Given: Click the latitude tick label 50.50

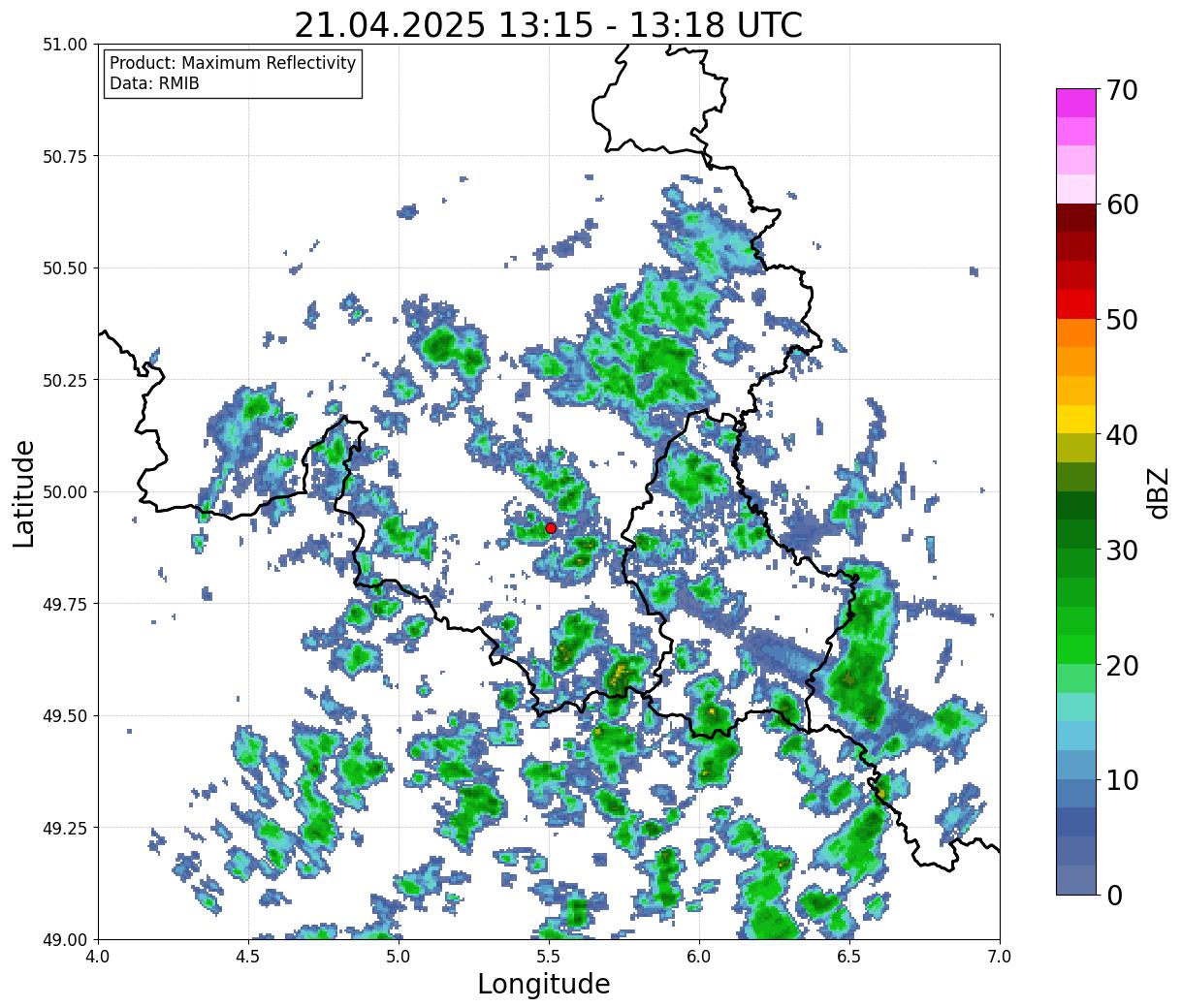Looking at the screenshot, I should tap(65, 268).
